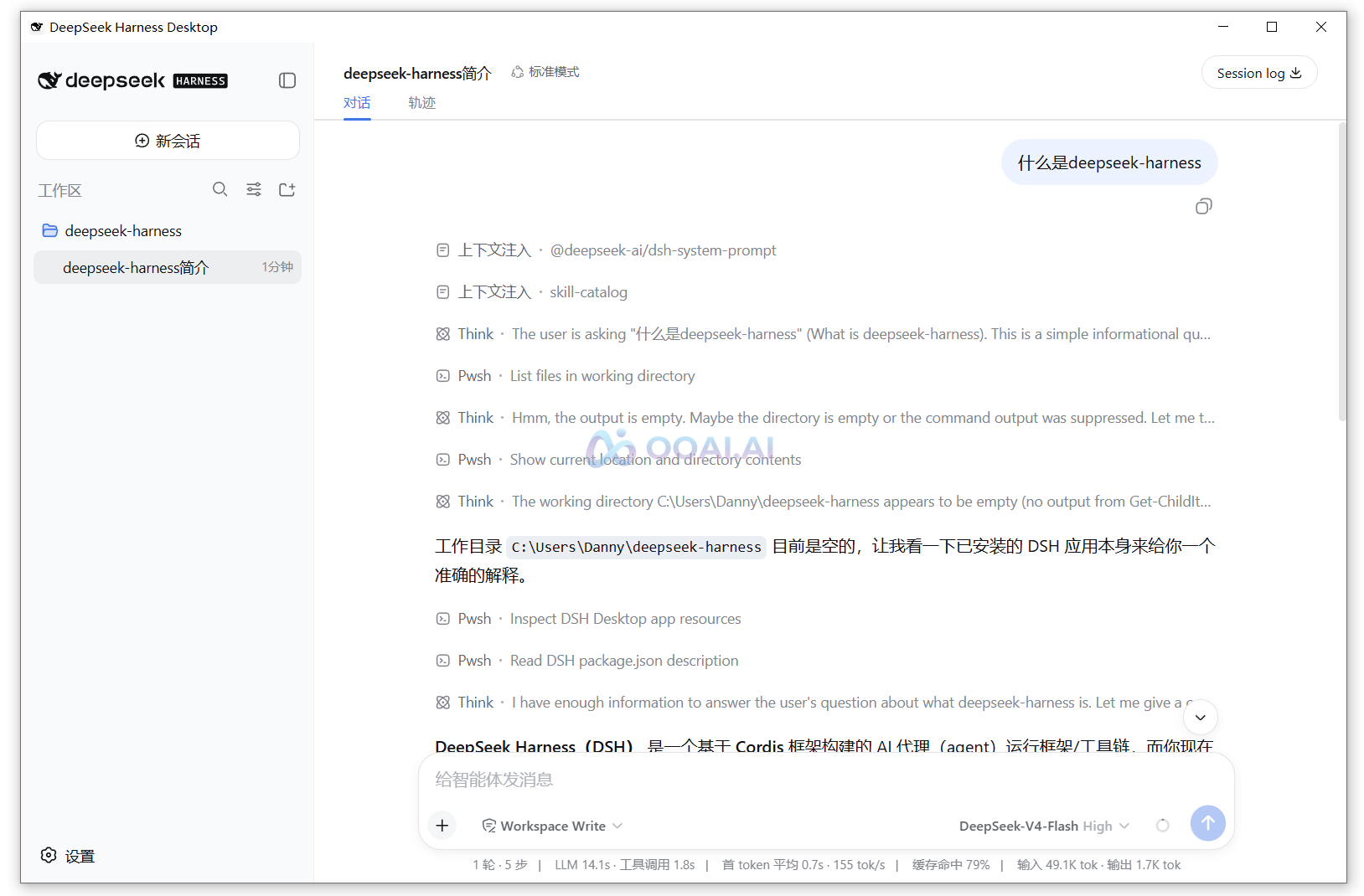This screenshot has height=896, width=1364.
Task: Click the 标准模式 mode icon
Action: pos(518,72)
